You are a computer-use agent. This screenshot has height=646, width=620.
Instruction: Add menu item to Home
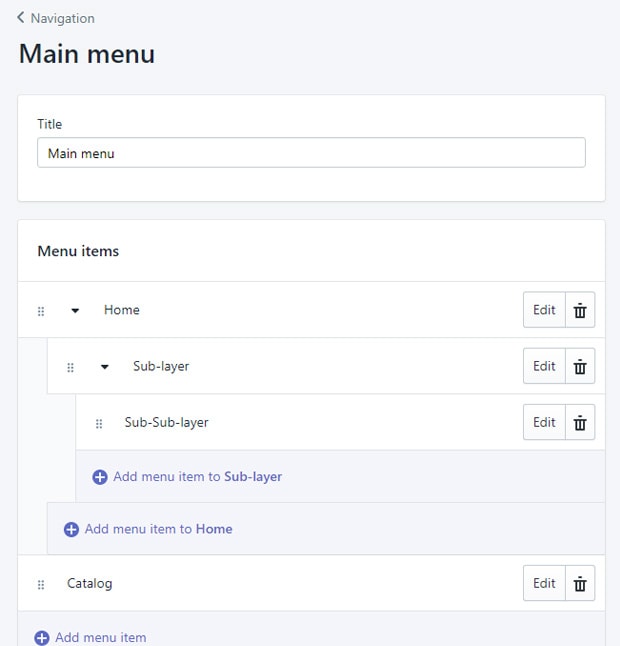click(148, 529)
